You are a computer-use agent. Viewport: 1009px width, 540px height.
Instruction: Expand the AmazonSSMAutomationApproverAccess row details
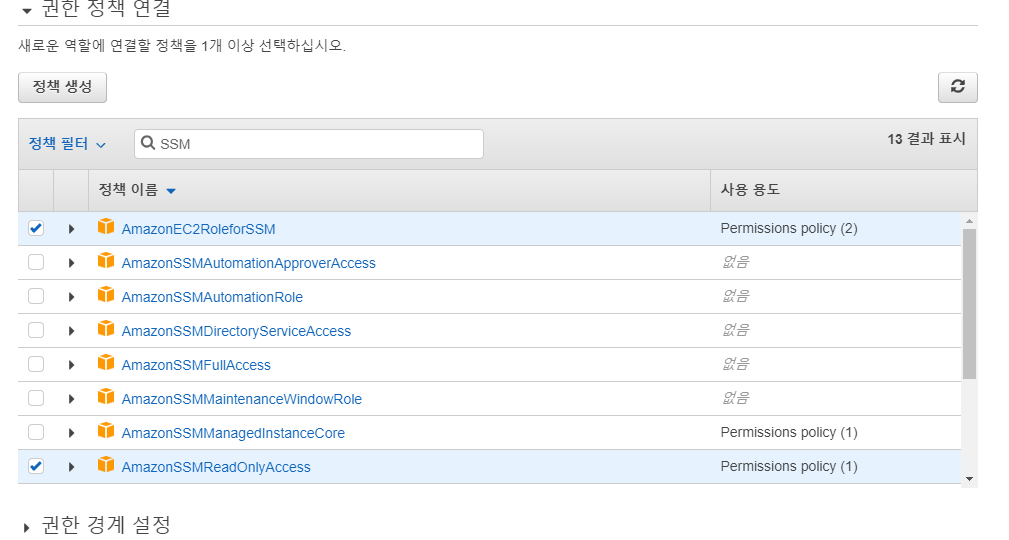click(71, 263)
